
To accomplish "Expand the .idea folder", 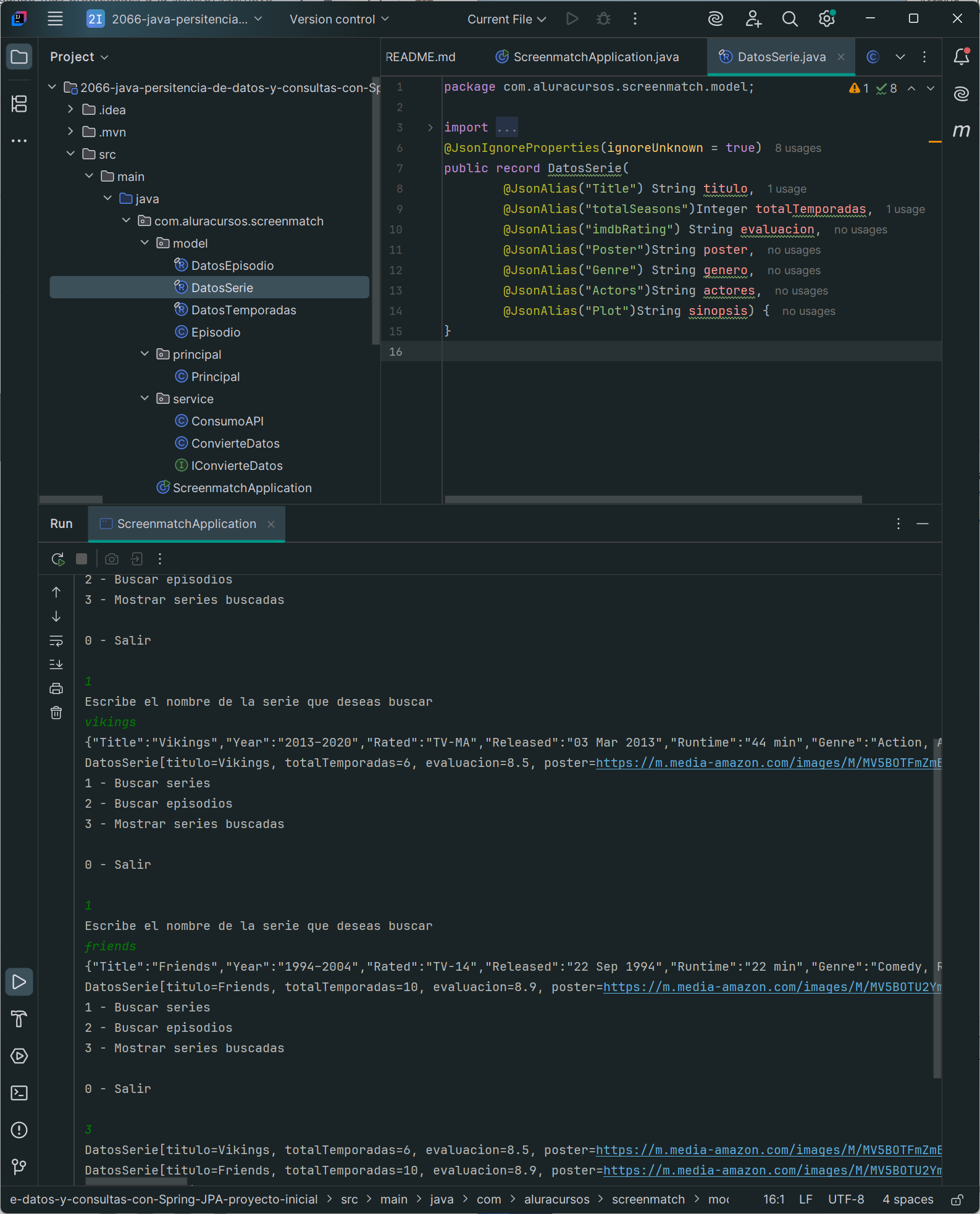I will [x=70, y=110].
